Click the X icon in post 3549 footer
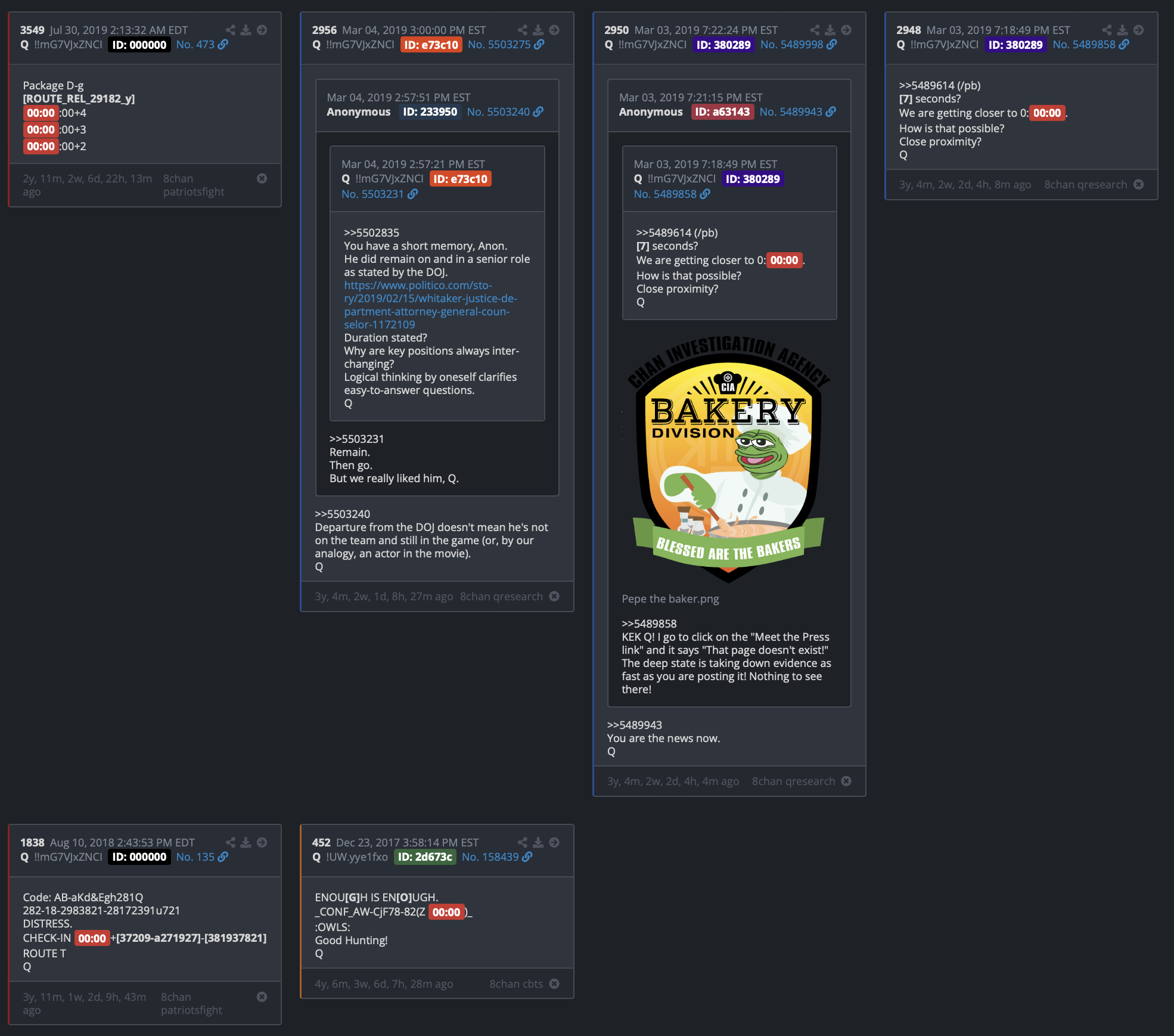The height and width of the screenshot is (1036, 1174). tap(262, 178)
